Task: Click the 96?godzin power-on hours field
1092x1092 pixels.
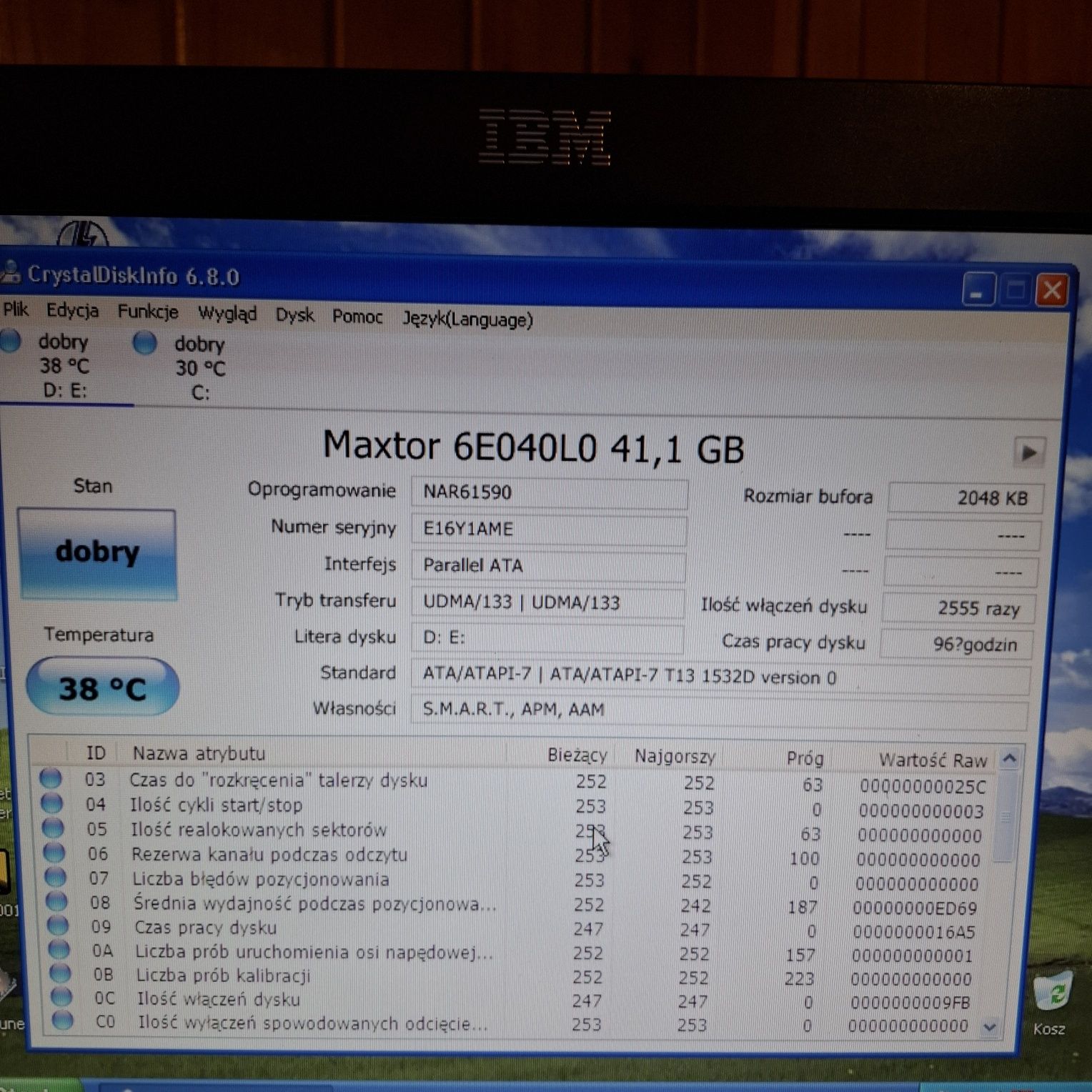Action: 956,645
